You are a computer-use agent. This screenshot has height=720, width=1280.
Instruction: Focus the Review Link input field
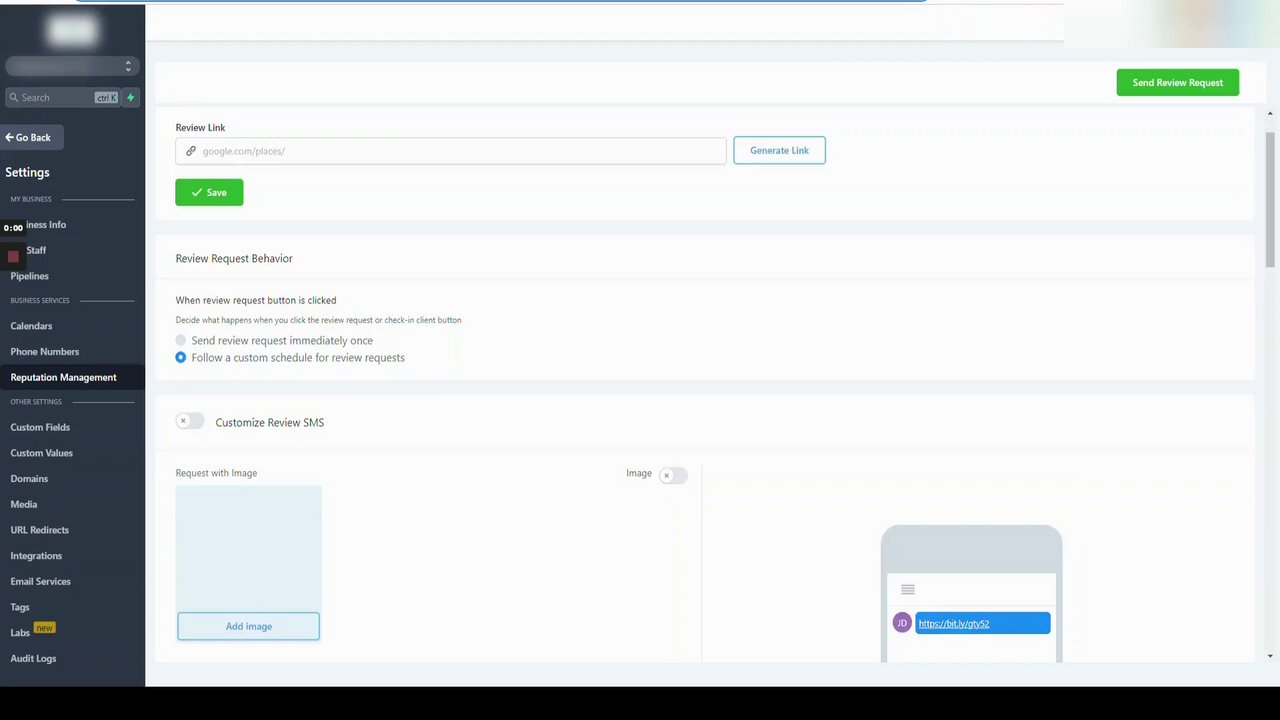[x=451, y=151]
